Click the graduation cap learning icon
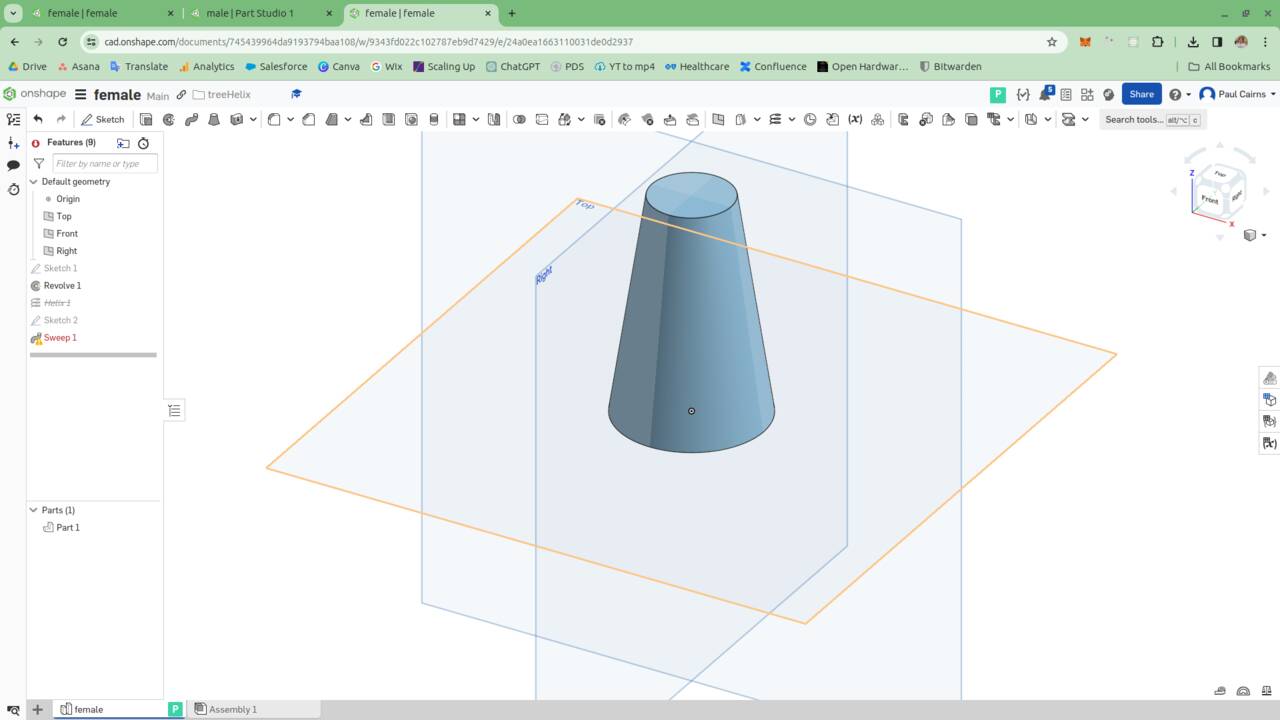1280x720 pixels. [296, 94]
